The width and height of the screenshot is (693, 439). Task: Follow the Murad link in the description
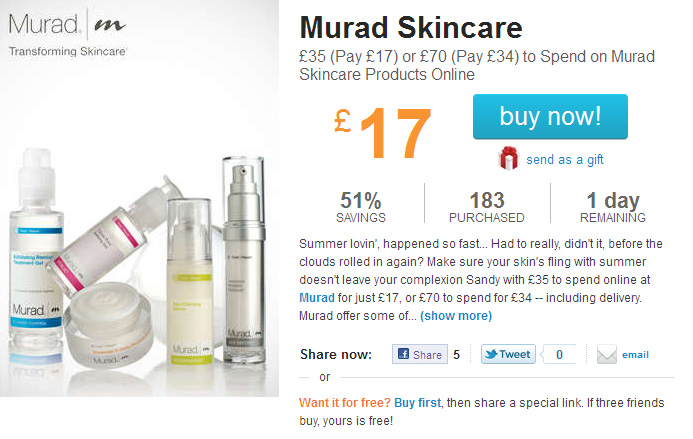pyautogui.click(x=316, y=298)
